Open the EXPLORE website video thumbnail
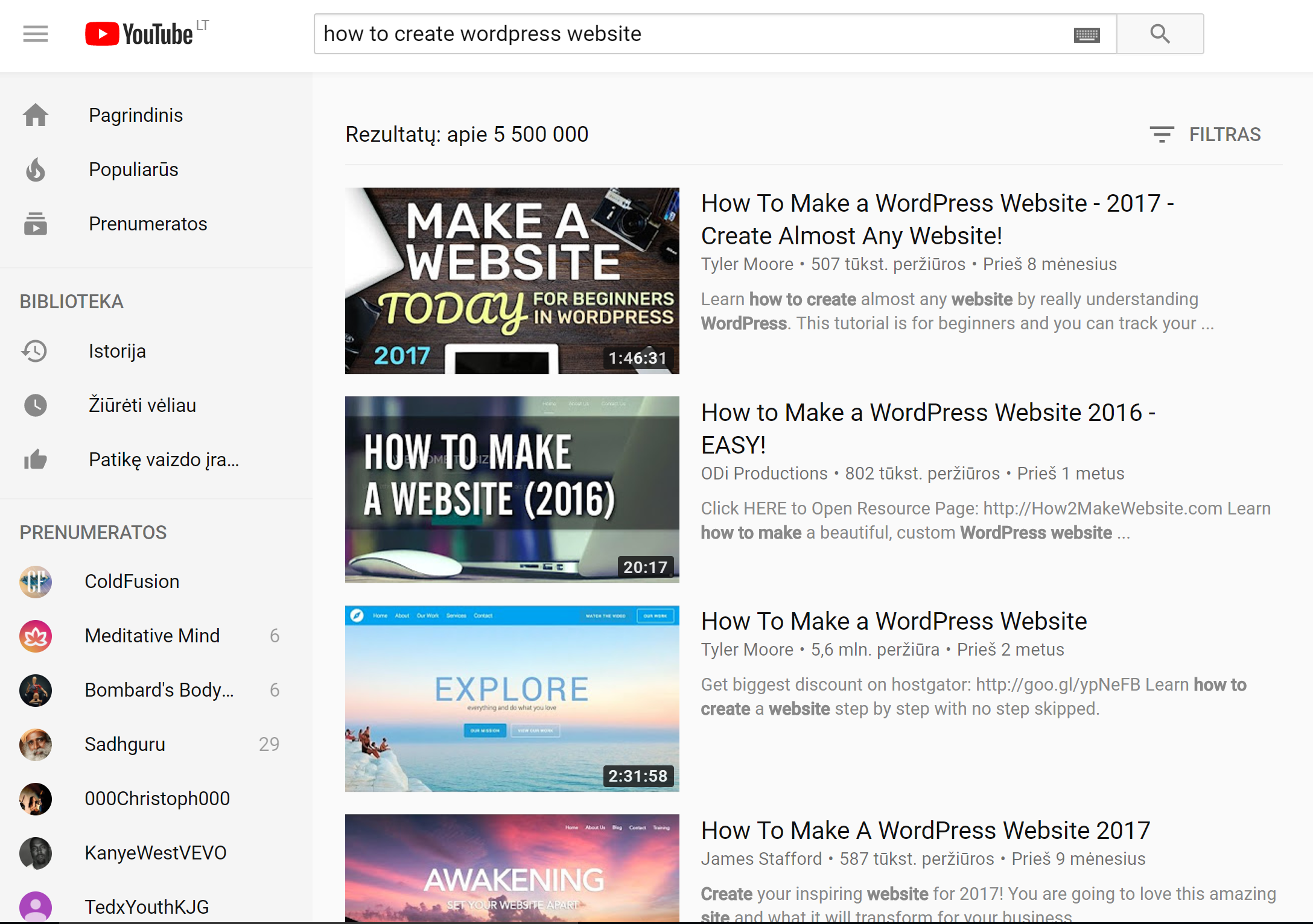This screenshot has height=924, width=1313. pyautogui.click(x=512, y=698)
